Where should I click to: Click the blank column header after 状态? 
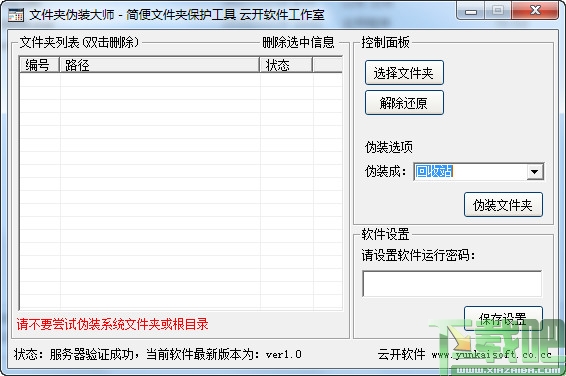(x=327, y=65)
